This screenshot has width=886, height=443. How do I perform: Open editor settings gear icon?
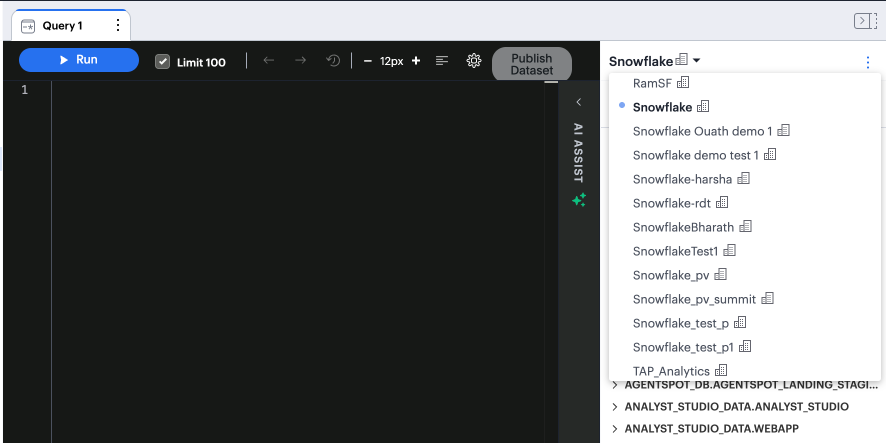(x=474, y=60)
